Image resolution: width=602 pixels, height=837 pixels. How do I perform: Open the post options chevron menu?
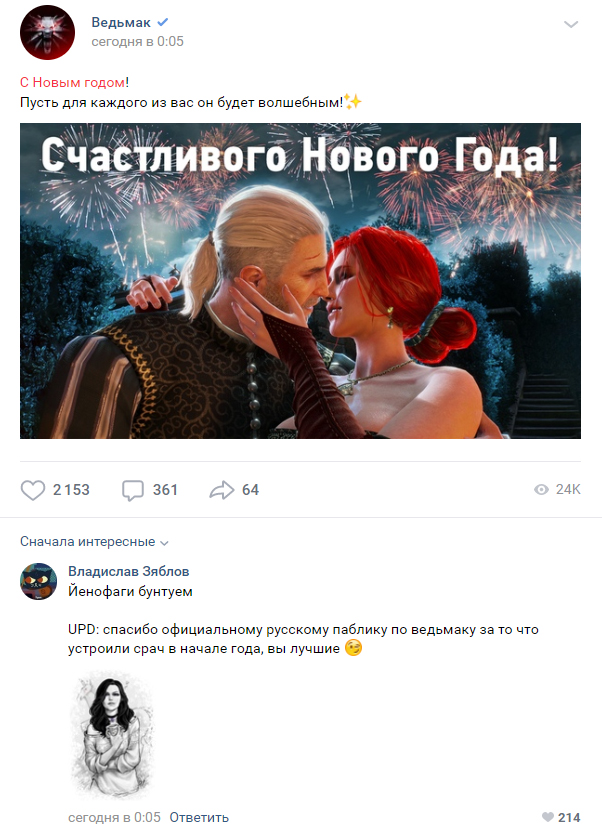point(571,24)
